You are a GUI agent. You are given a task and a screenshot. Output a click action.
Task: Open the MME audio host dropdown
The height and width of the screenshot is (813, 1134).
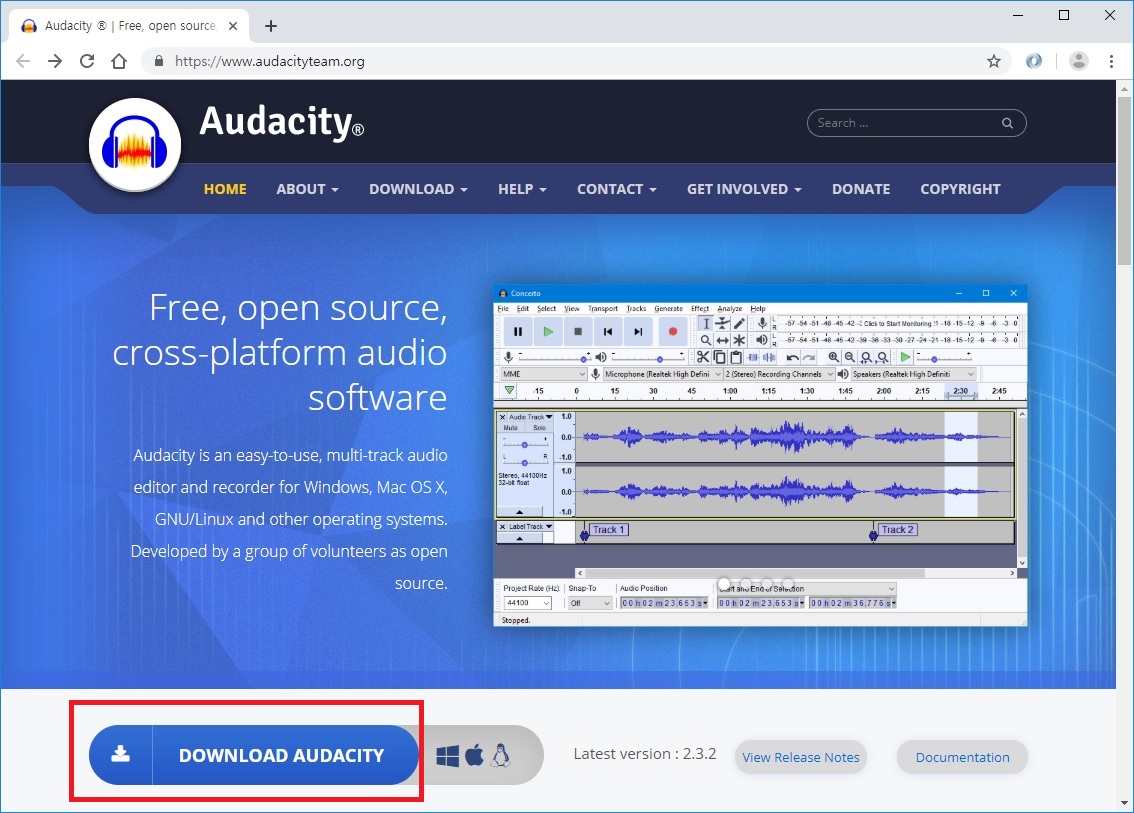pyautogui.click(x=543, y=374)
